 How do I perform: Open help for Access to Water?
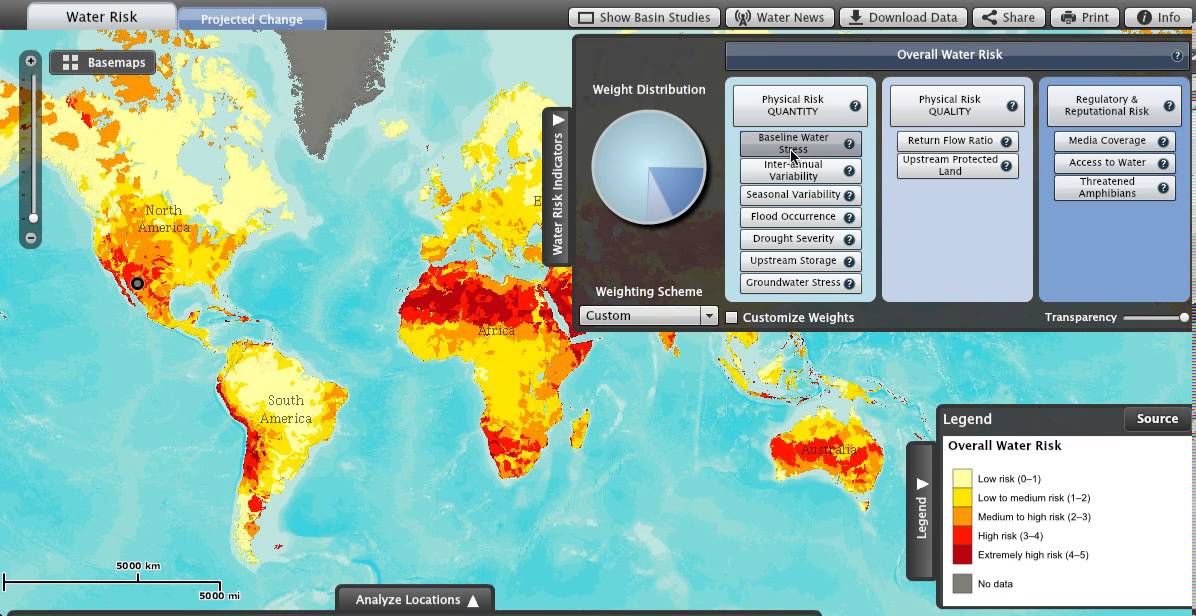point(1163,163)
